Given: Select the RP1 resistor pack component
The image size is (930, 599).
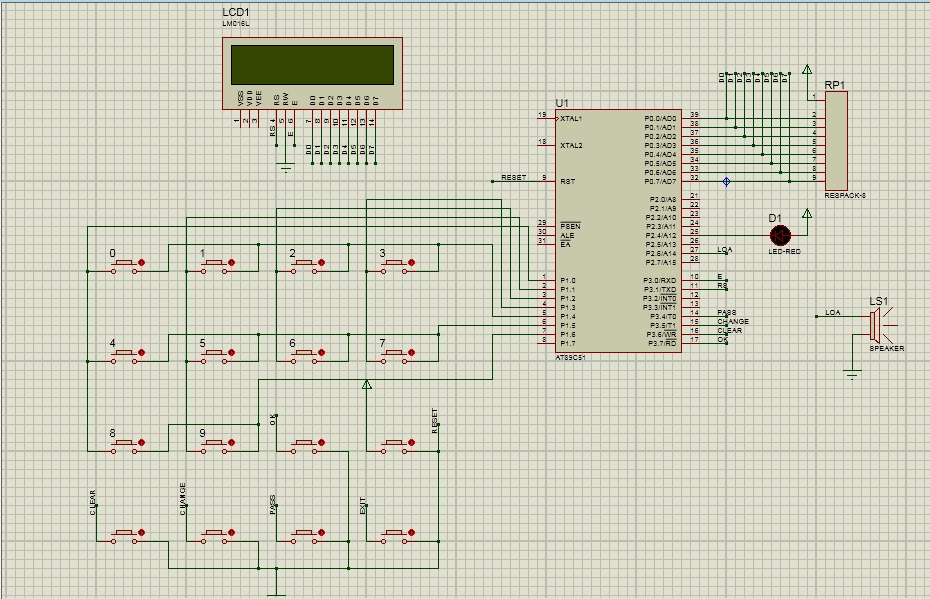Looking at the screenshot, I should pyautogui.click(x=836, y=140).
